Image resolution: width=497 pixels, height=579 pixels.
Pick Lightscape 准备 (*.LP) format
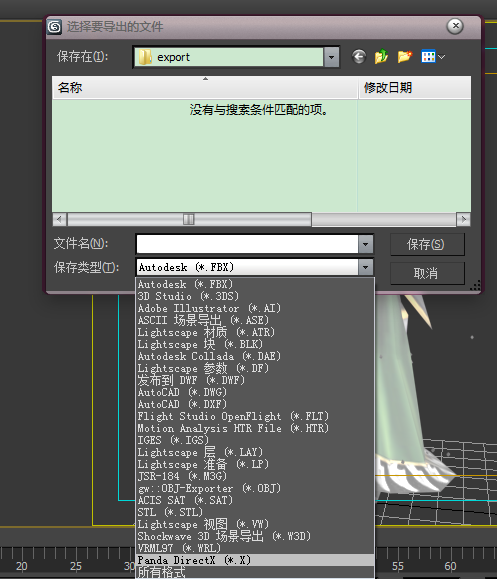click(255, 464)
